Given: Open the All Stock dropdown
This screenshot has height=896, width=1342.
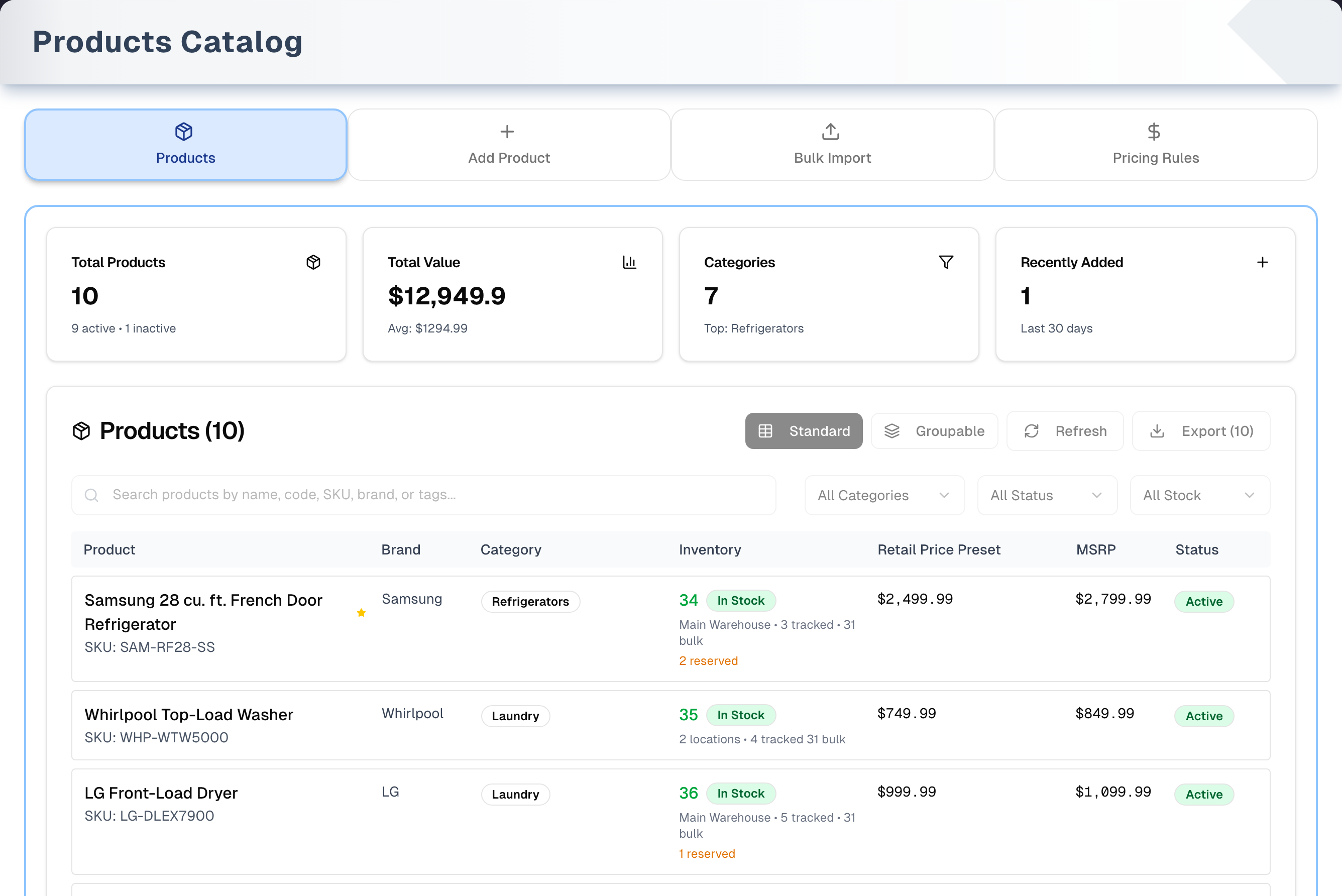Looking at the screenshot, I should (x=1200, y=495).
